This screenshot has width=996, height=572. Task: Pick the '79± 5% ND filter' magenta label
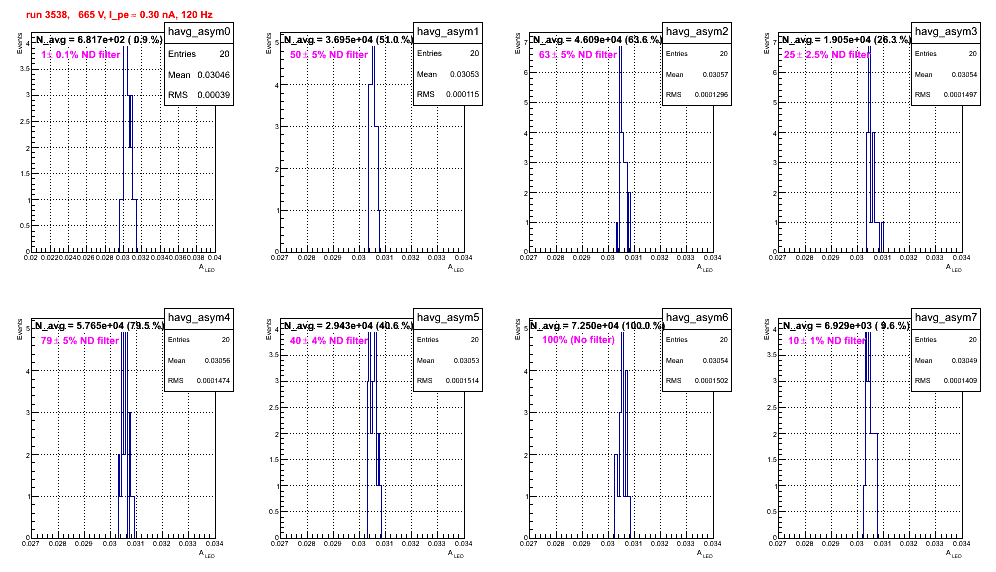pos(80,341)
